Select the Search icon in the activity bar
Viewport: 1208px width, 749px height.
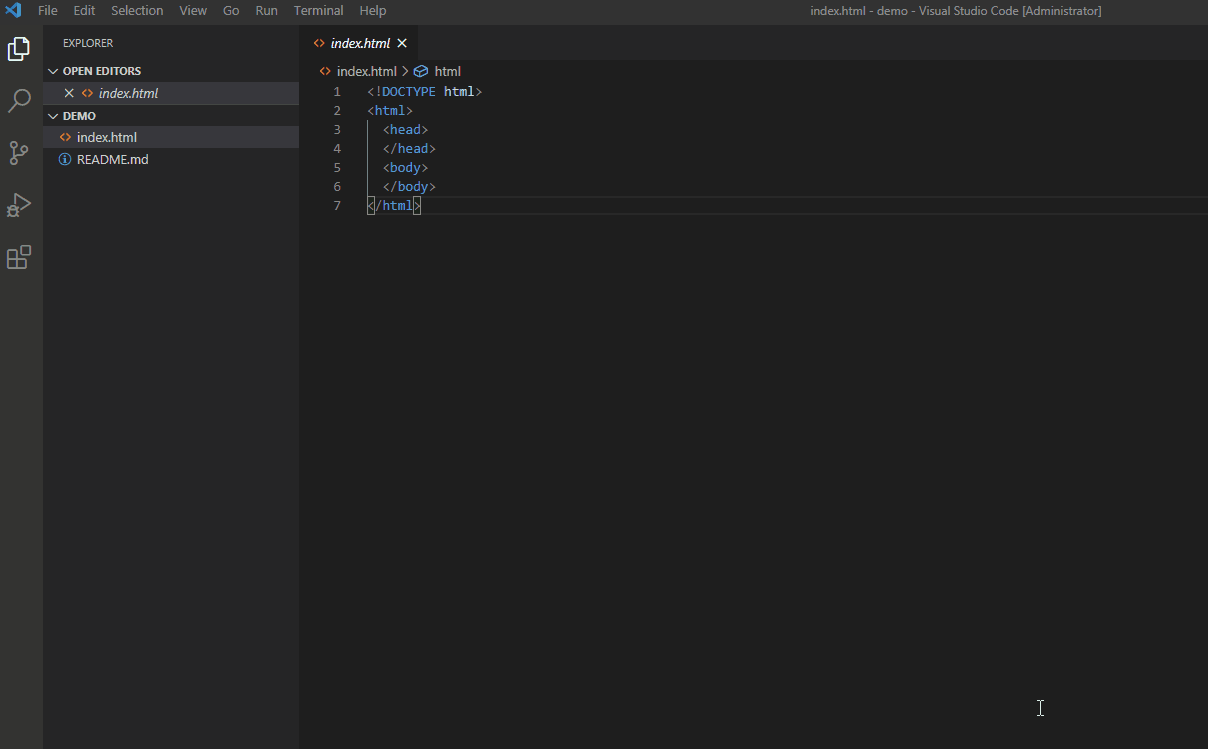coord(19,100)
